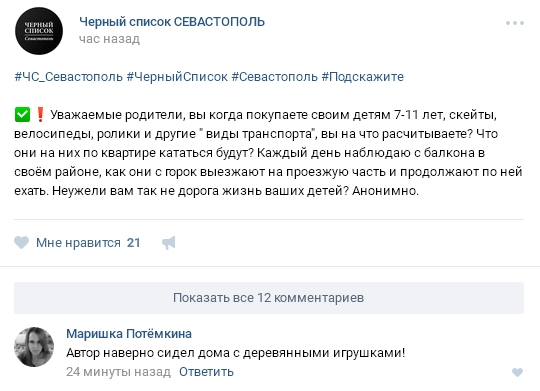Open the post timestamp 'час назад'
The image size is (540, 391).
[110, 39]
